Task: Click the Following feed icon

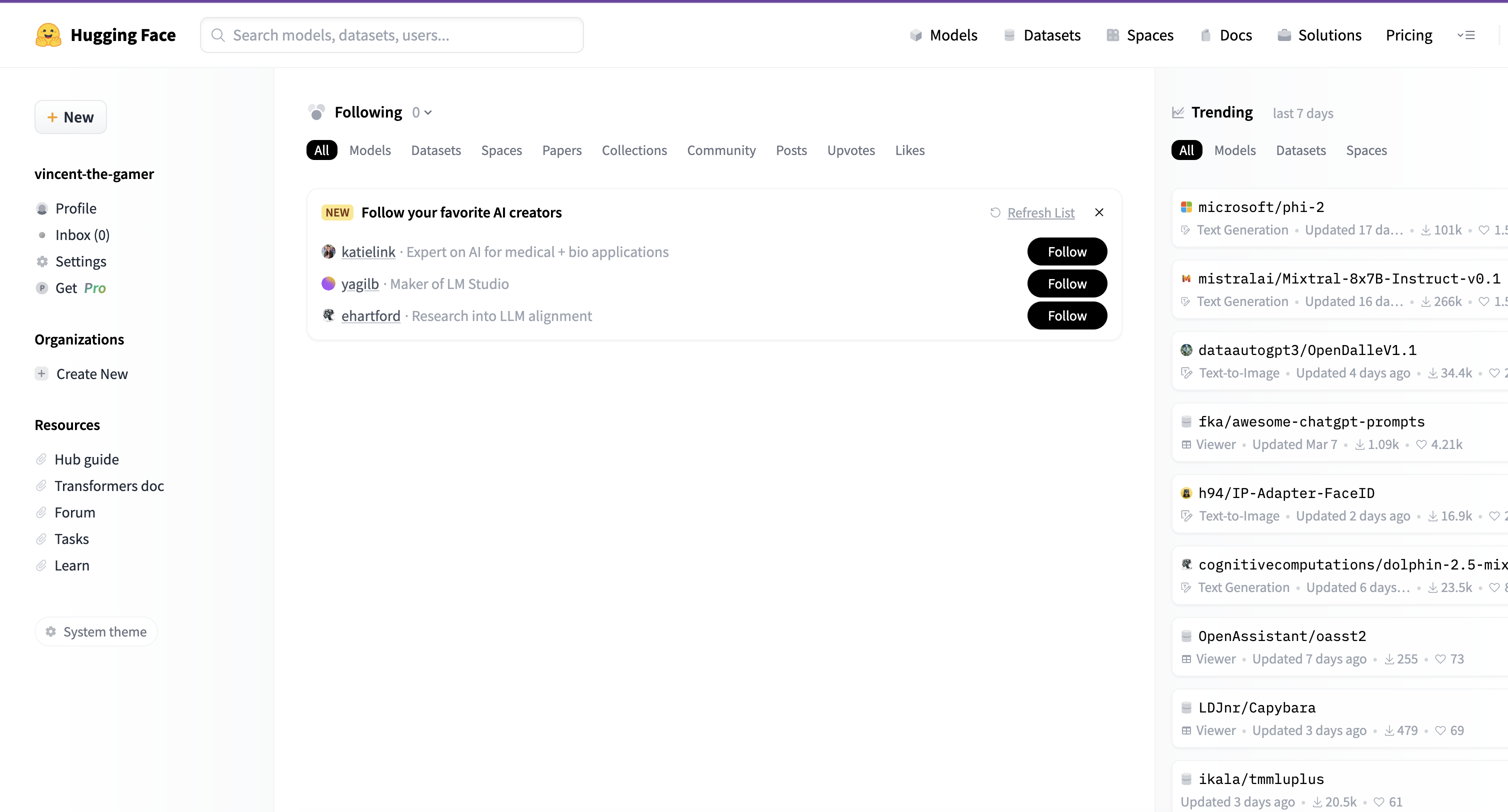Action: 316,112
